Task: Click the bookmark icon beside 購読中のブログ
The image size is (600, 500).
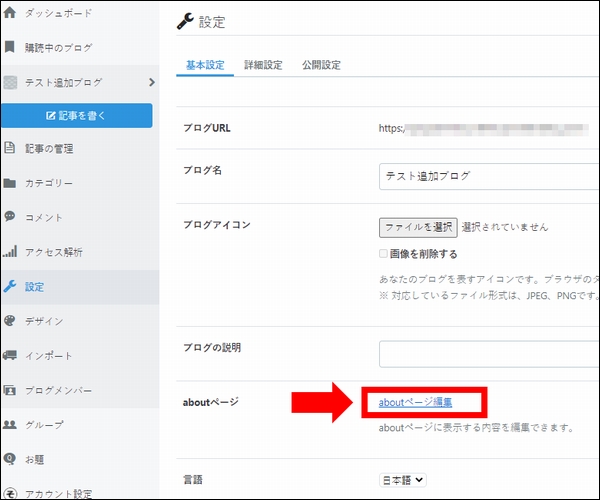Action: (10, 47)
